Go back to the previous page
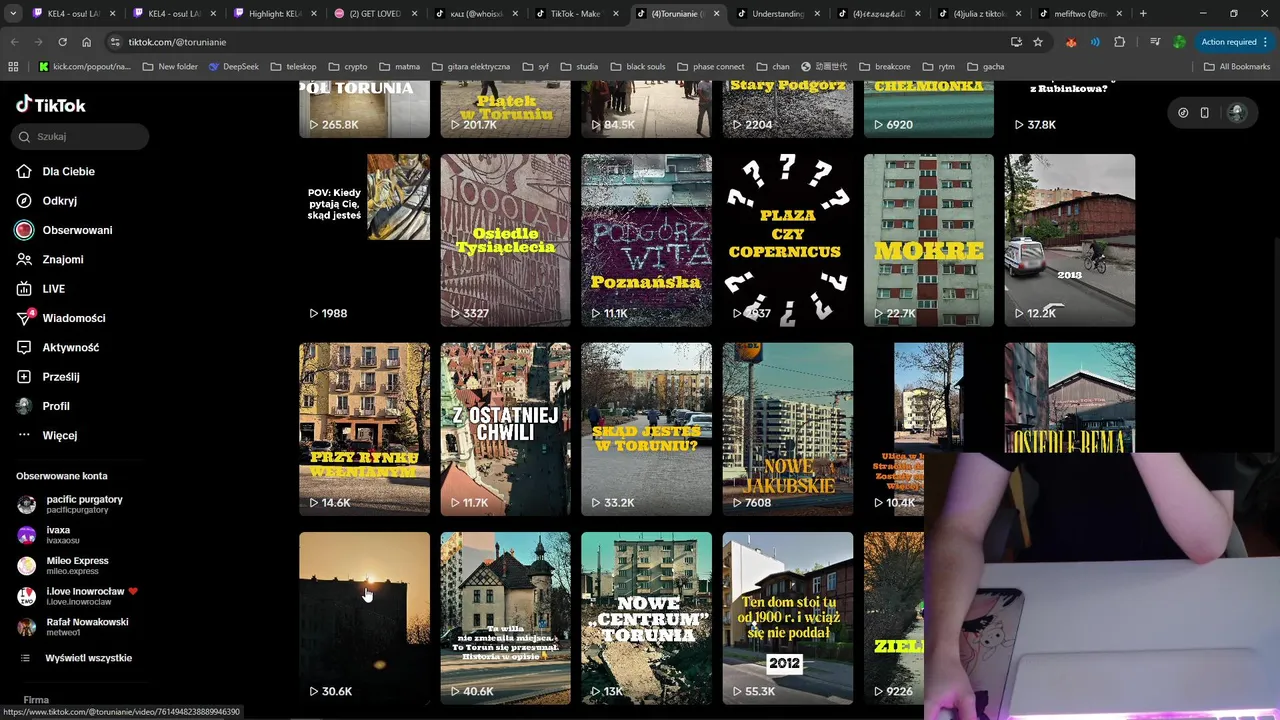The height and width of the screenshot is (720, 1280). 14,42
